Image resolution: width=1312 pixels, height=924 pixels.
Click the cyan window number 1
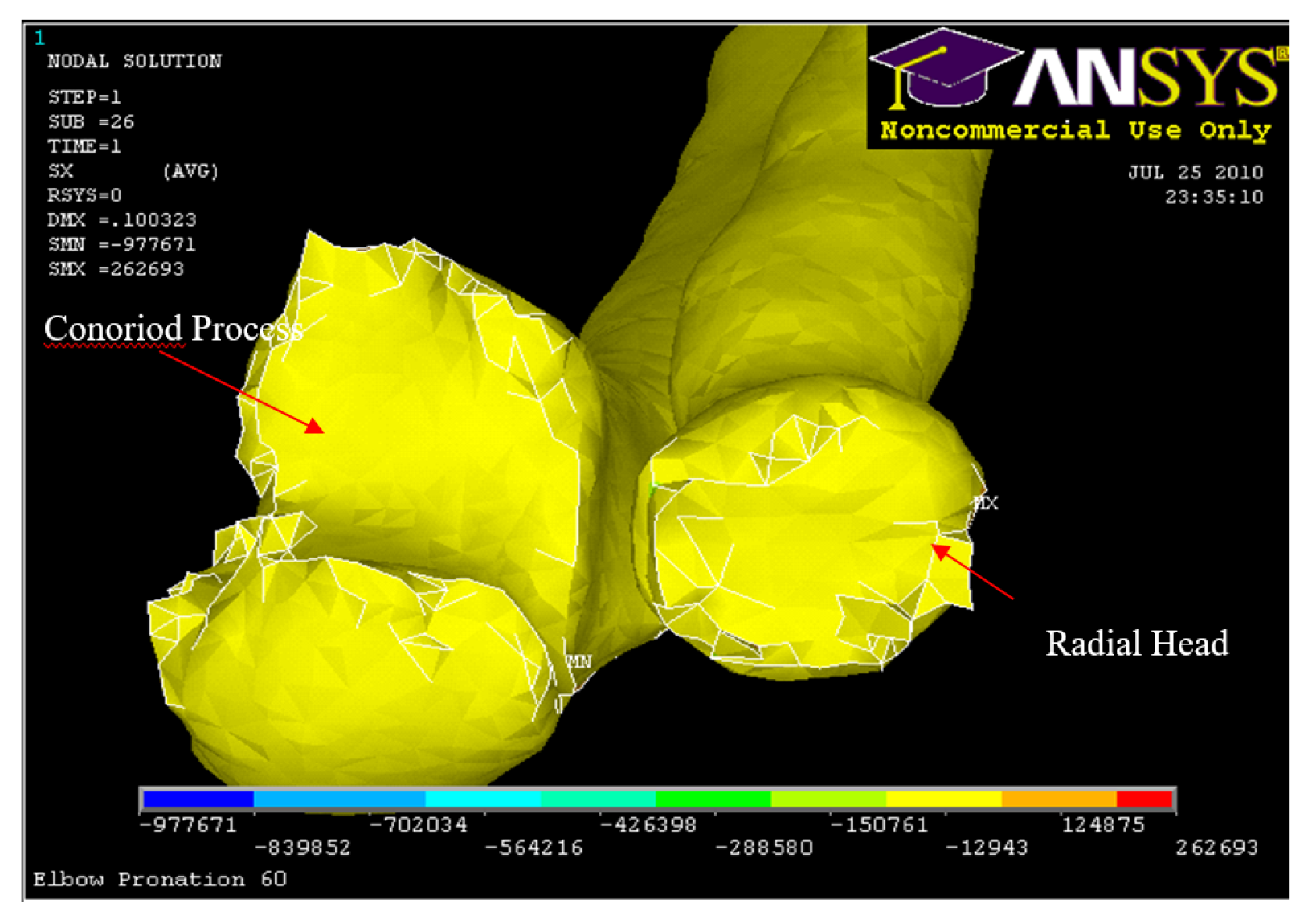tap(39, 38)
